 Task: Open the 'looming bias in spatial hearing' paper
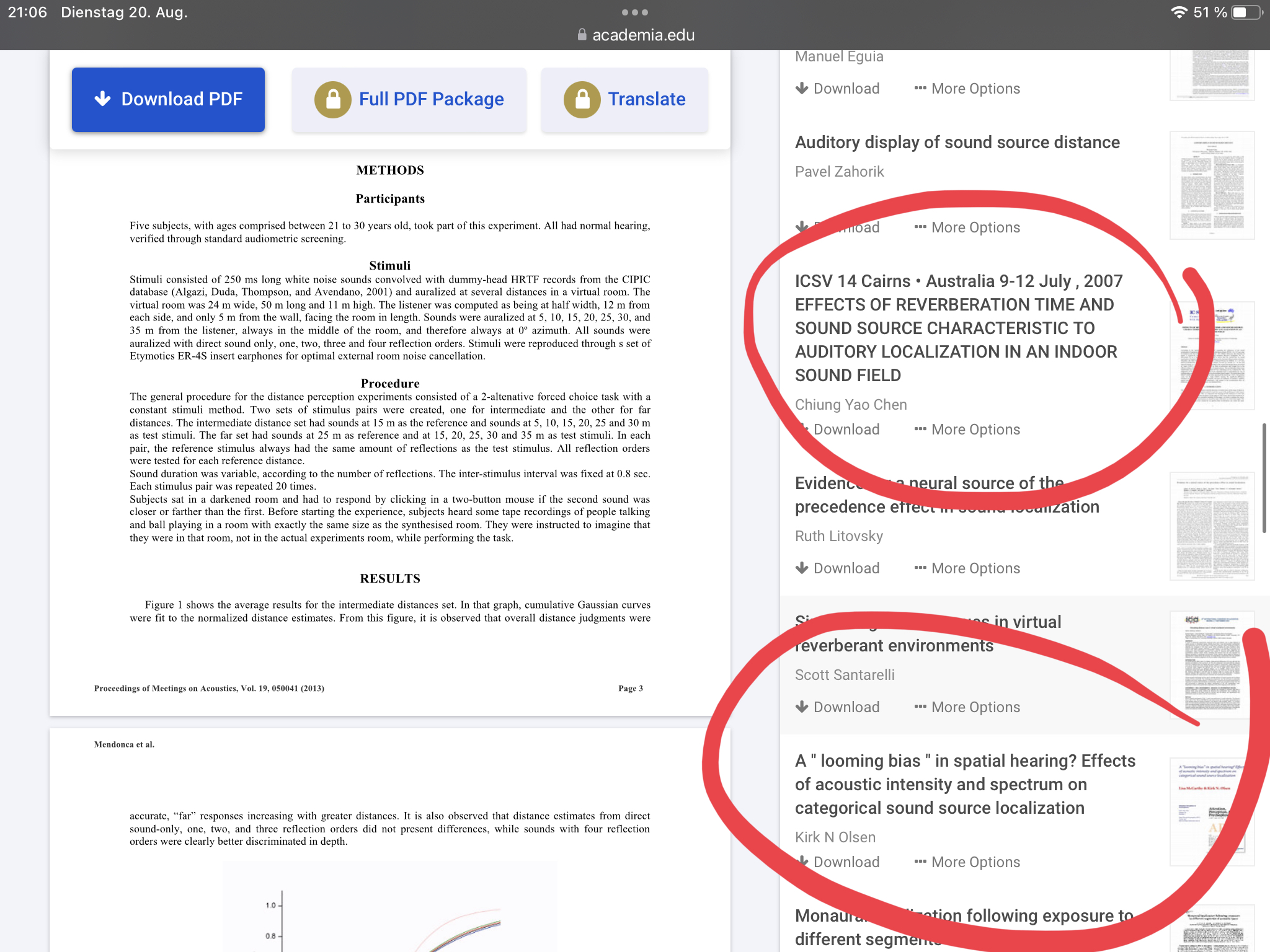click(965, 785)
